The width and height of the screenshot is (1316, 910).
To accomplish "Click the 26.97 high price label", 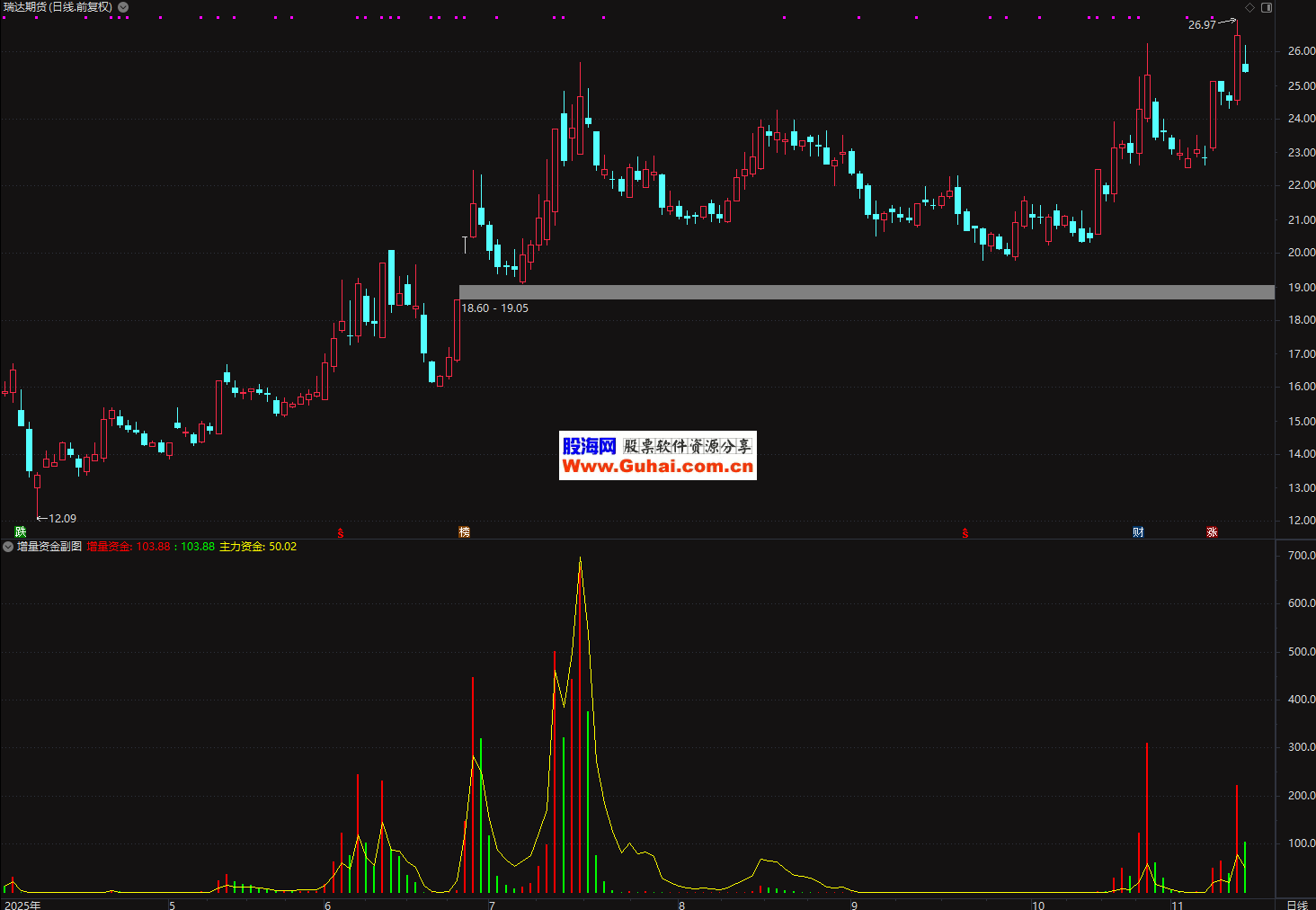I will click(x=1201, y=25).
